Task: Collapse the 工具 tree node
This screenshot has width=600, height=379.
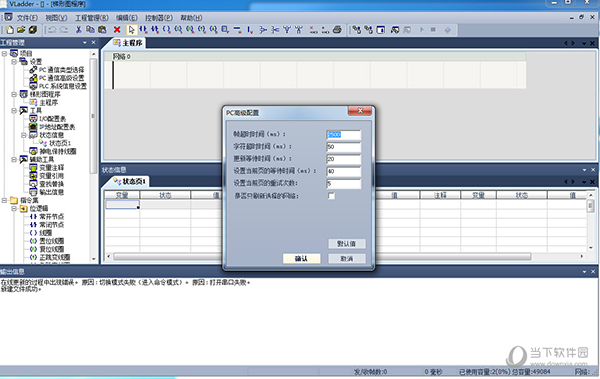Action: click(x=14, y=111)
